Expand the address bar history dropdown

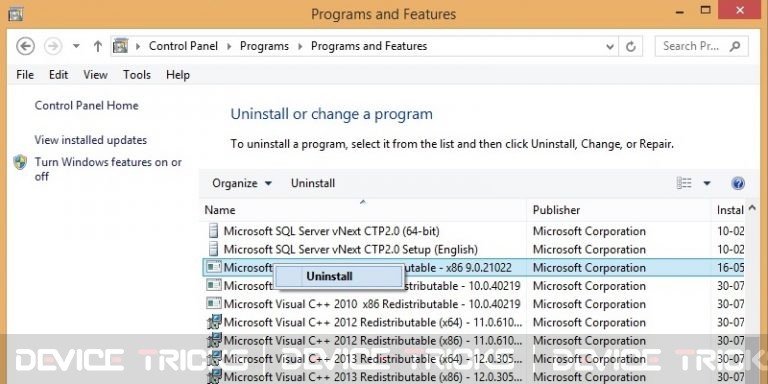coord(610,47)
